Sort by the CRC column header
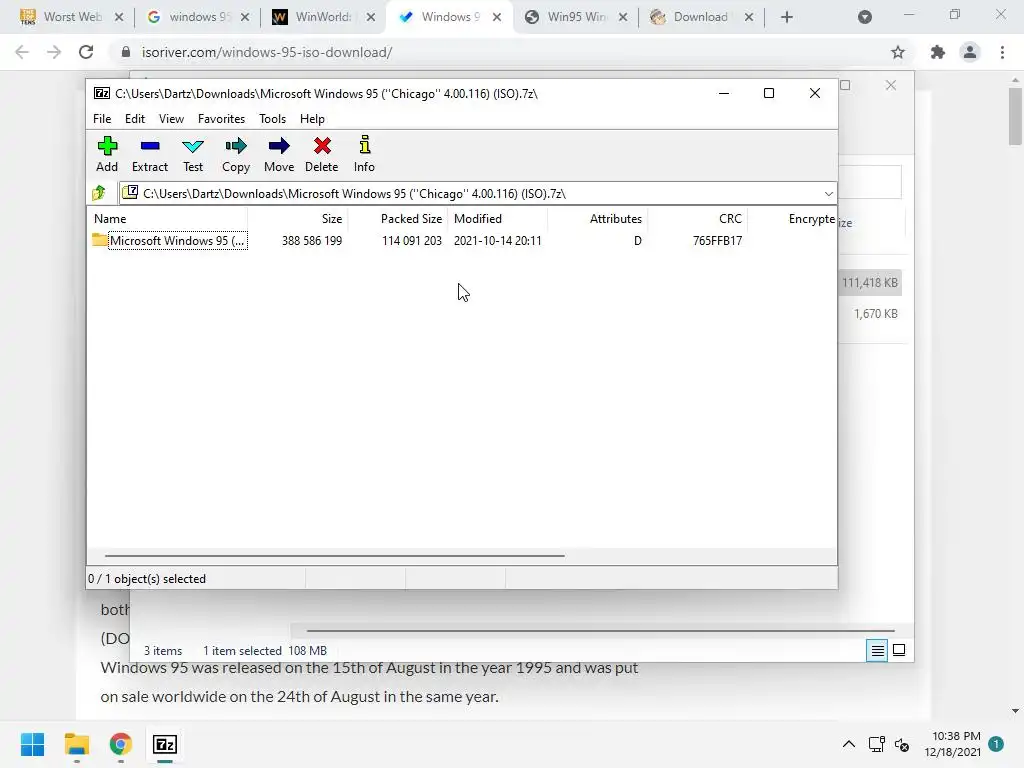Viewport: 1024px width, 768px height. tap(697, 219)
